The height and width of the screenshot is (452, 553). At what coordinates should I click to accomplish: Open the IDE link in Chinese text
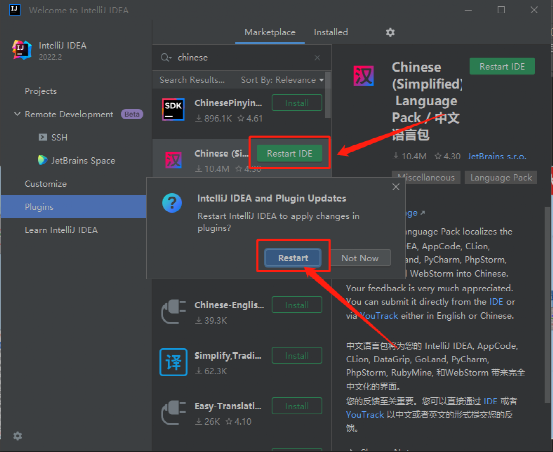coord(490,401)
